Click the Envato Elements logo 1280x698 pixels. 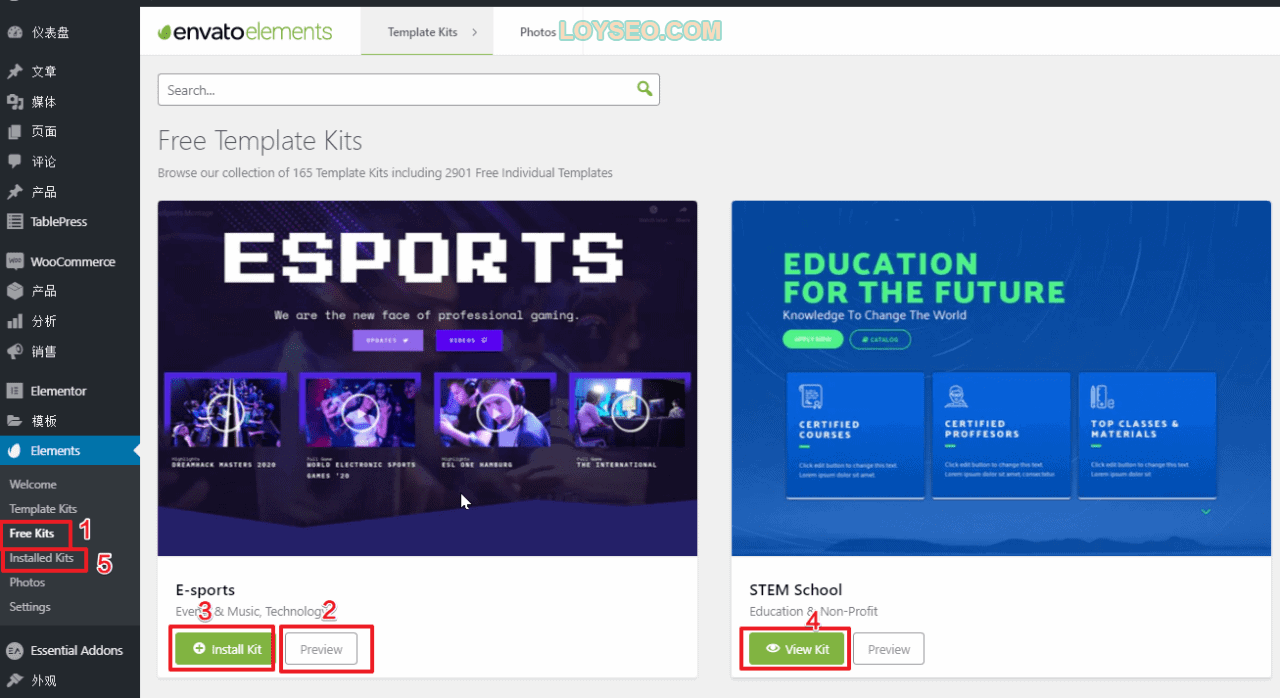(245, 32)
